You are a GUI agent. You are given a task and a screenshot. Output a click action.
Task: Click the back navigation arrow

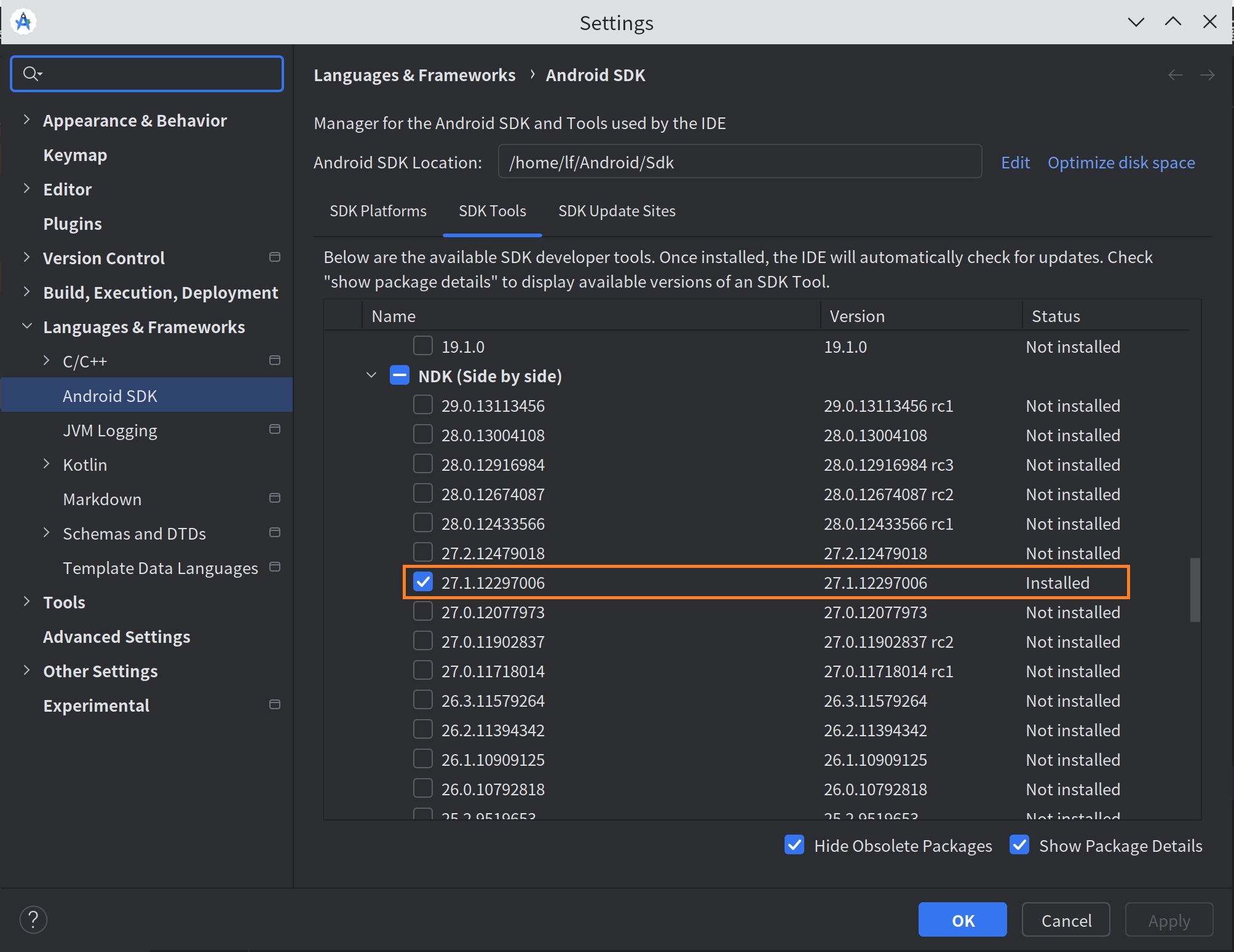(1175, 75)
